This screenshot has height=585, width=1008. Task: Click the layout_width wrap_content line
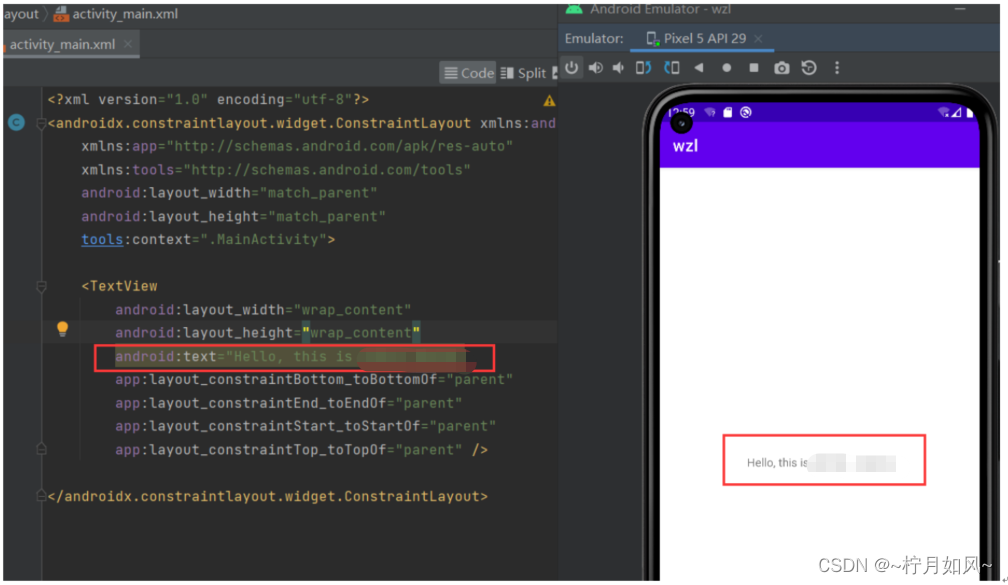pos(263,310)
